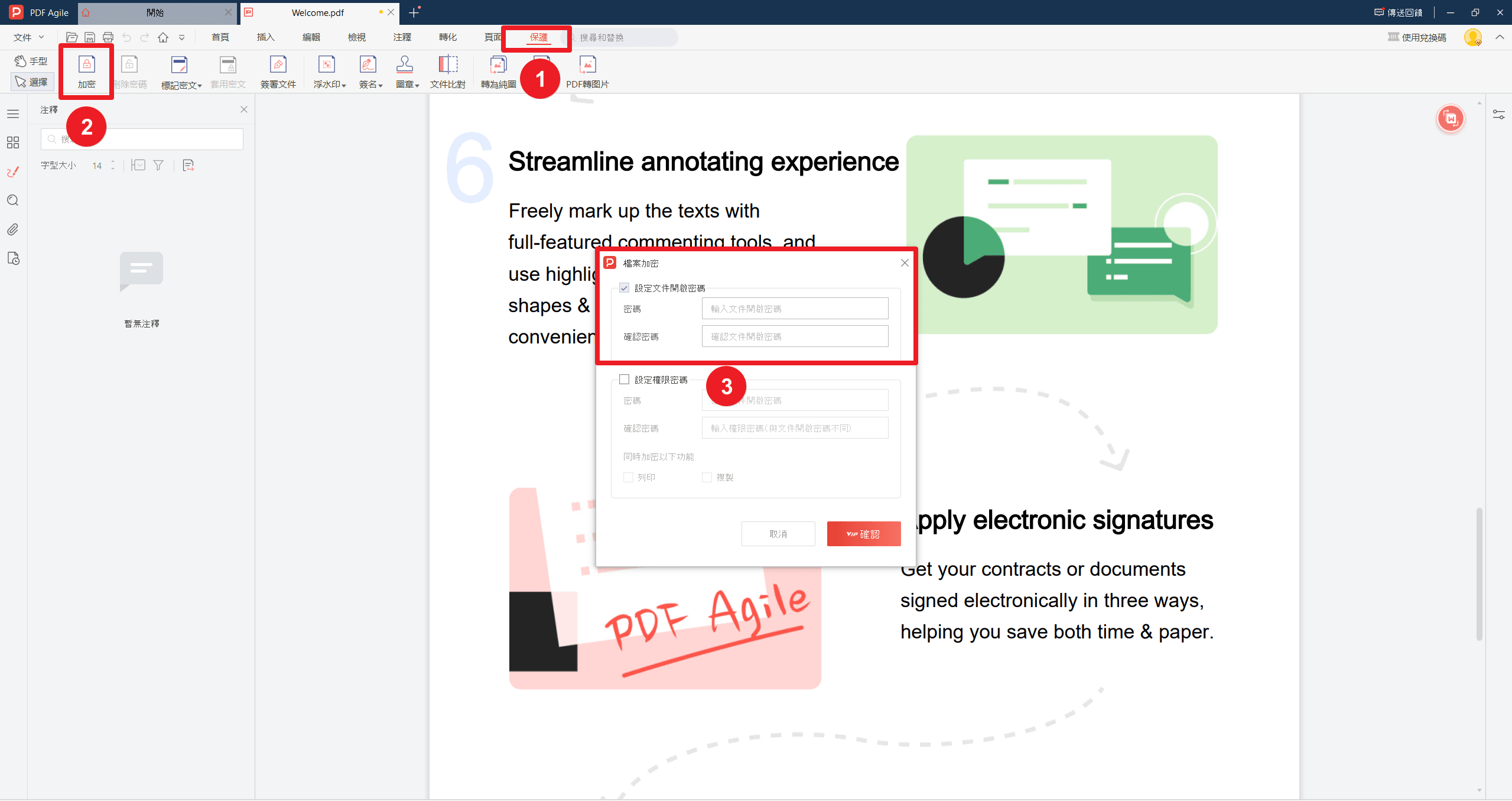Click the 刪除密碼 remove password icon
1512x801 pixels.
pos(129,64)
